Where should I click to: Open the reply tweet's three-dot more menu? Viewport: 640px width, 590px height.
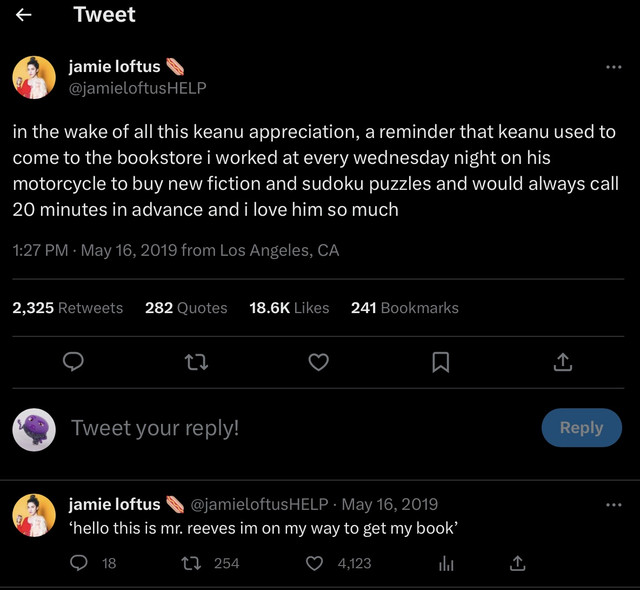point(613,505)
